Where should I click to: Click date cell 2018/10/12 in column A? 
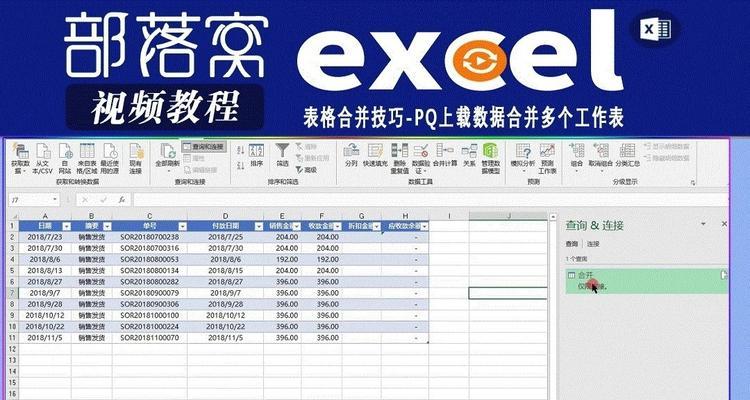pyautogui.click(x=45, y=315)
